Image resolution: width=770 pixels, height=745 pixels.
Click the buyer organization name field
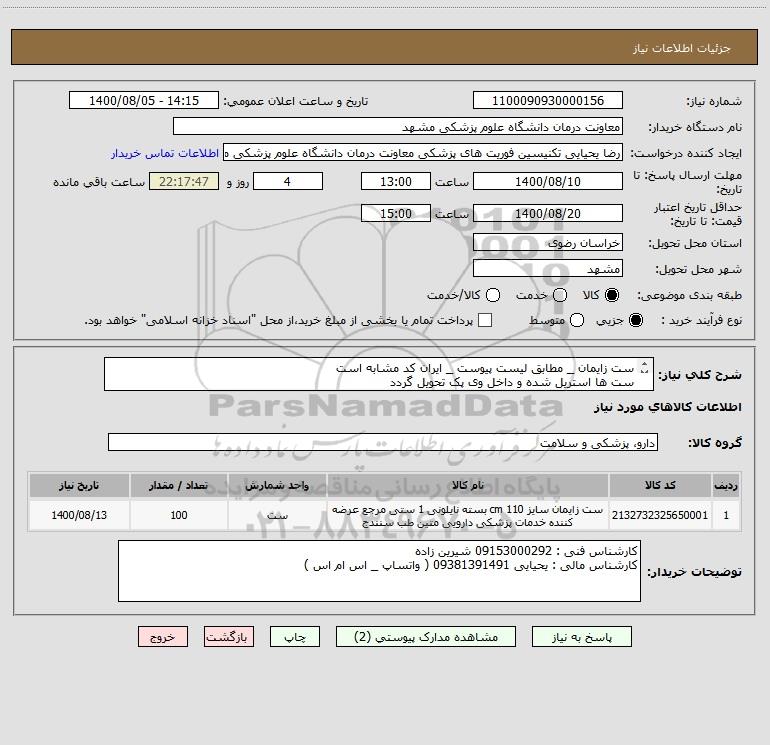(398, 126)
